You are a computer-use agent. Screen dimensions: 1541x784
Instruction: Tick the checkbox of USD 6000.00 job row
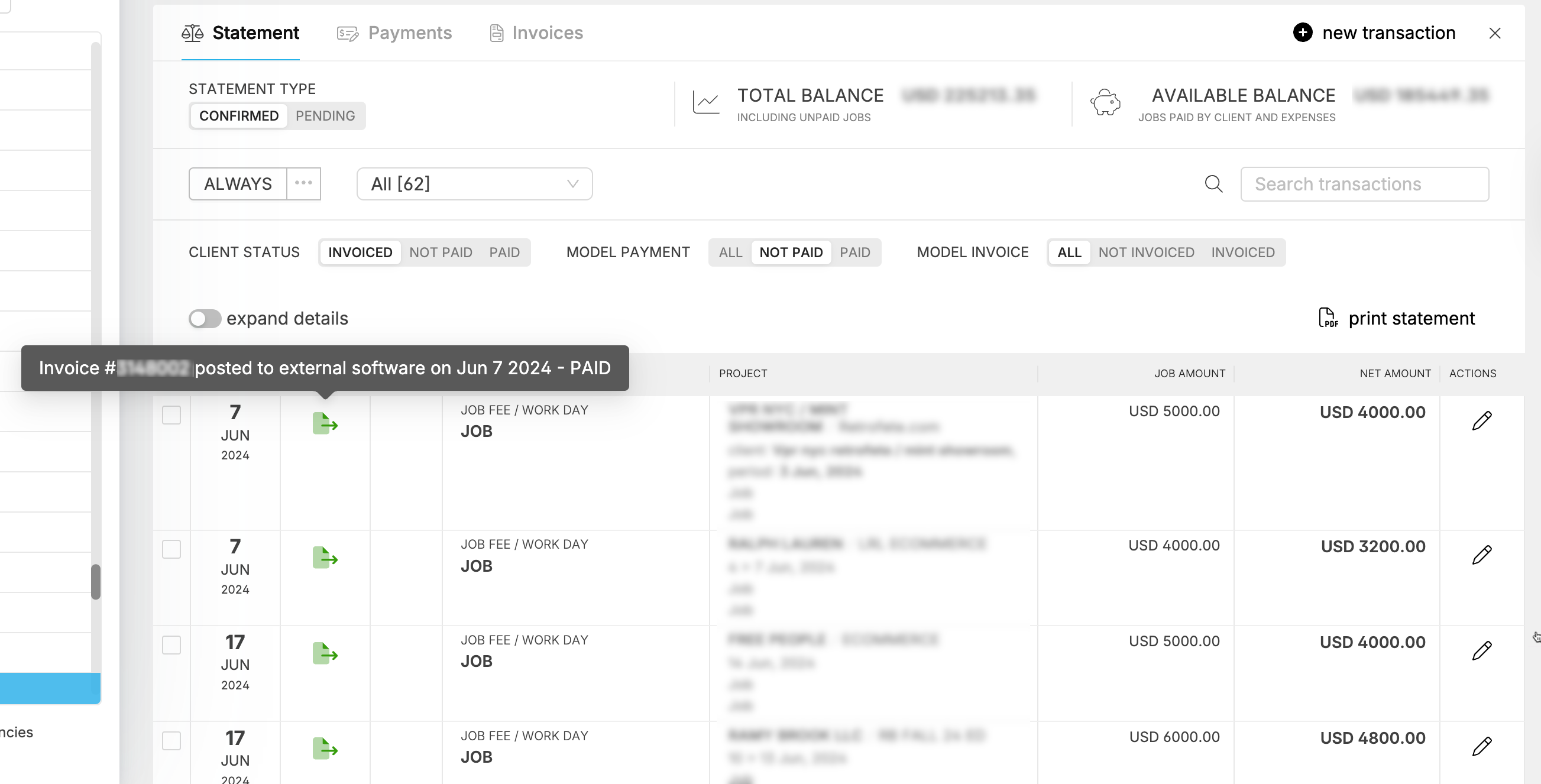click(x=171, y=740)
